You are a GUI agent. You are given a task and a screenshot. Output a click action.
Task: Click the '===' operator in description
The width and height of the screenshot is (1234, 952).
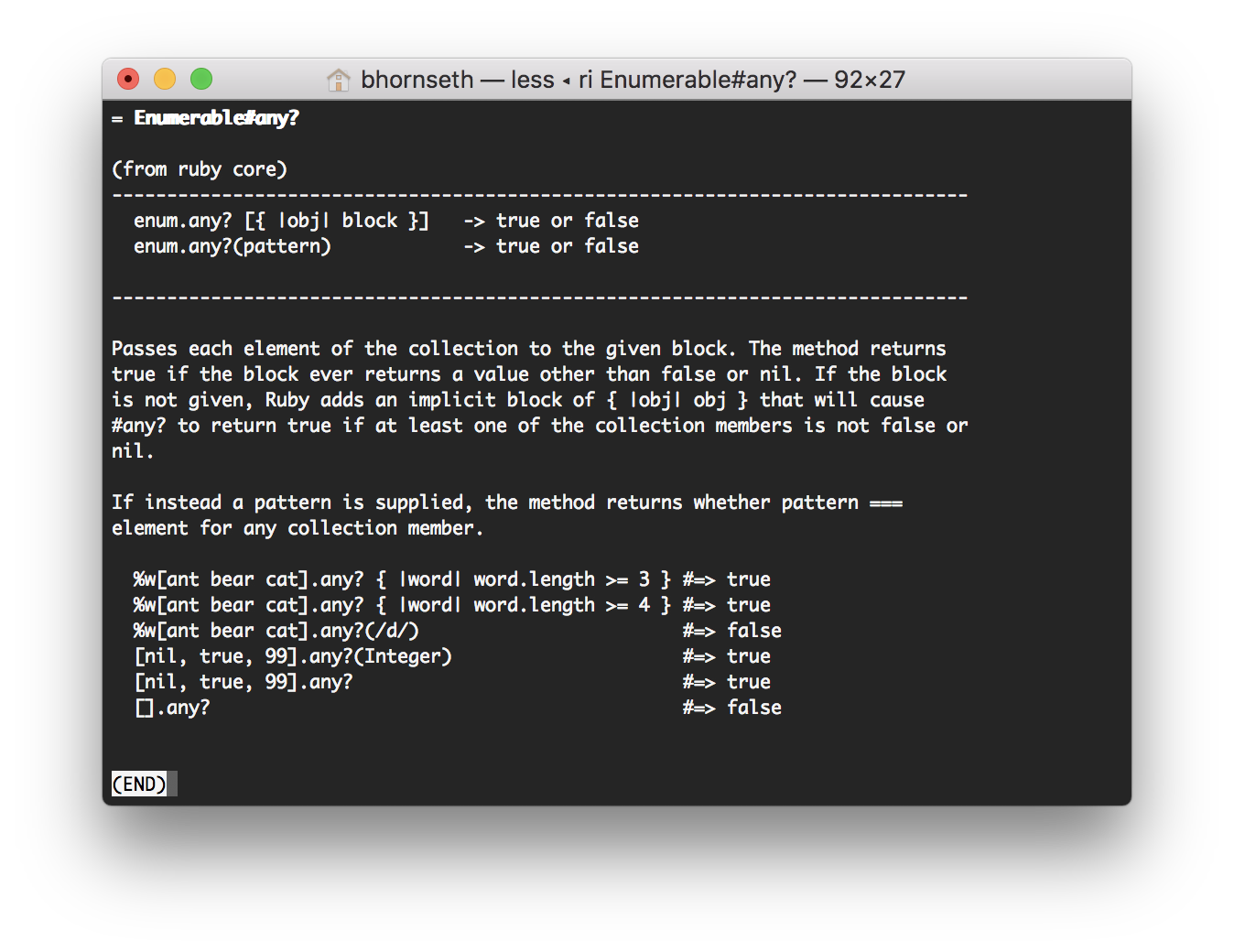point(885,503)
